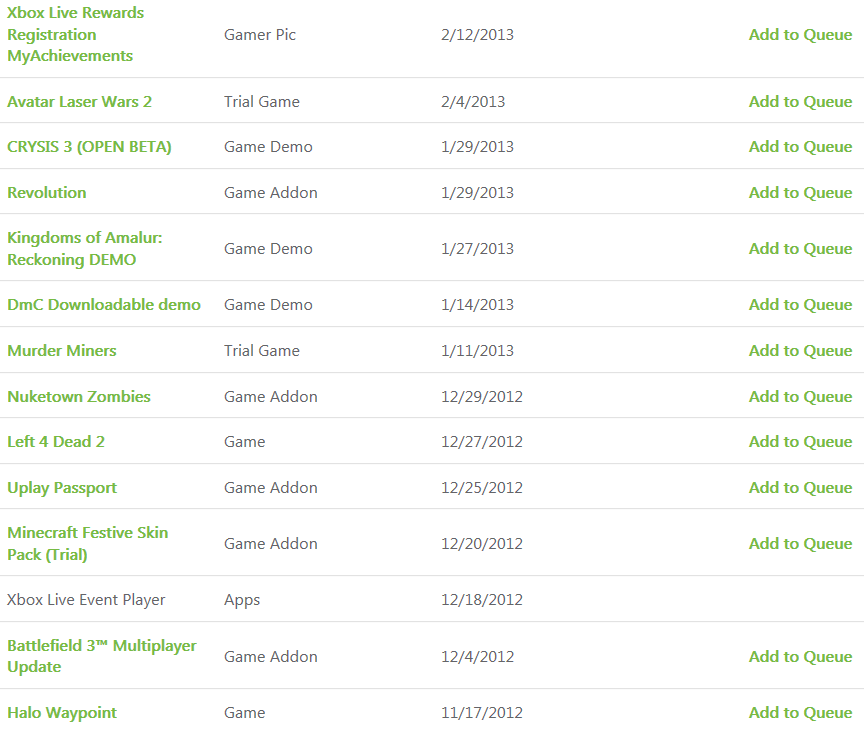Select the 12/25/2012 date cell
Image resolution: width=864 pixels, height=731 pixels.
pos(482,488)
